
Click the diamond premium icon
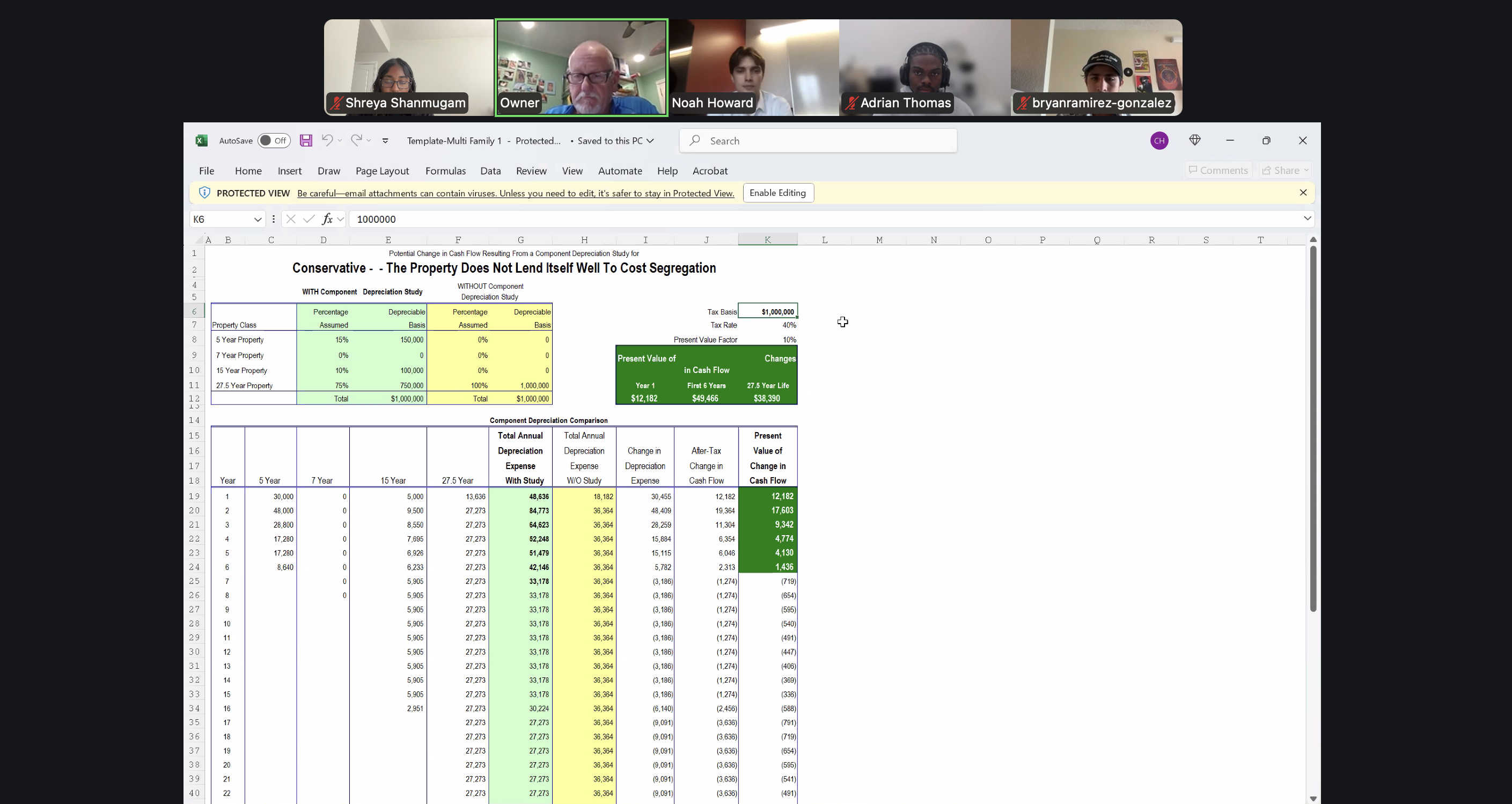click(x=1194, y=141)
